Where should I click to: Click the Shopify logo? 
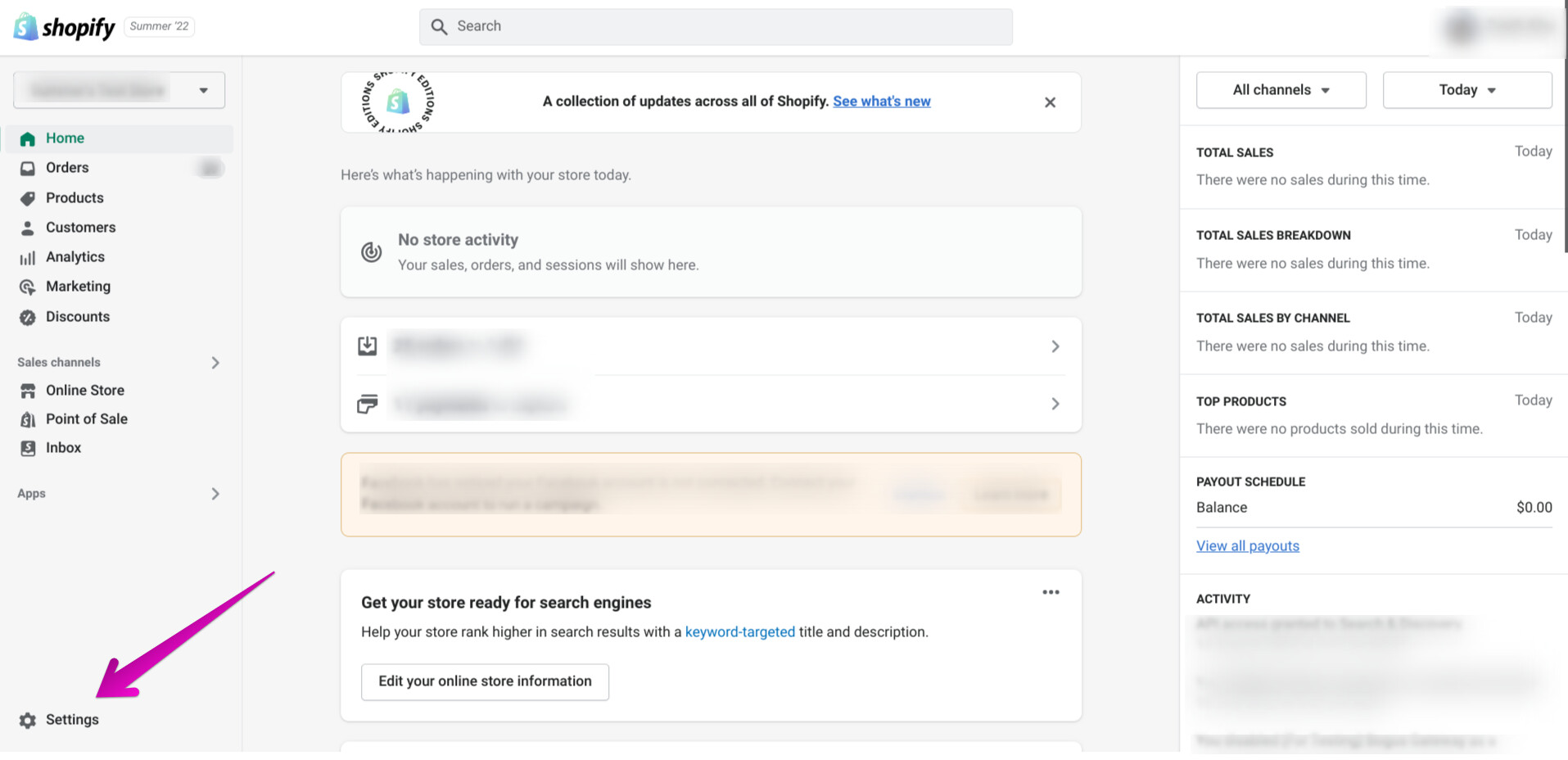[x=64, y=27]
